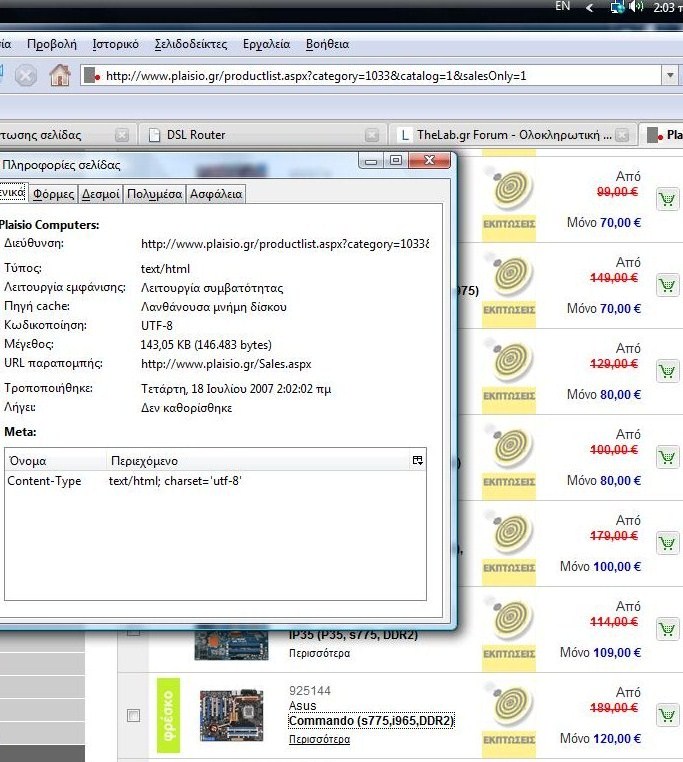The width and height of the screenshot is (683, 762).
Task: Click the Διεύθυνση URL value in page info
Action: [285, 244]
